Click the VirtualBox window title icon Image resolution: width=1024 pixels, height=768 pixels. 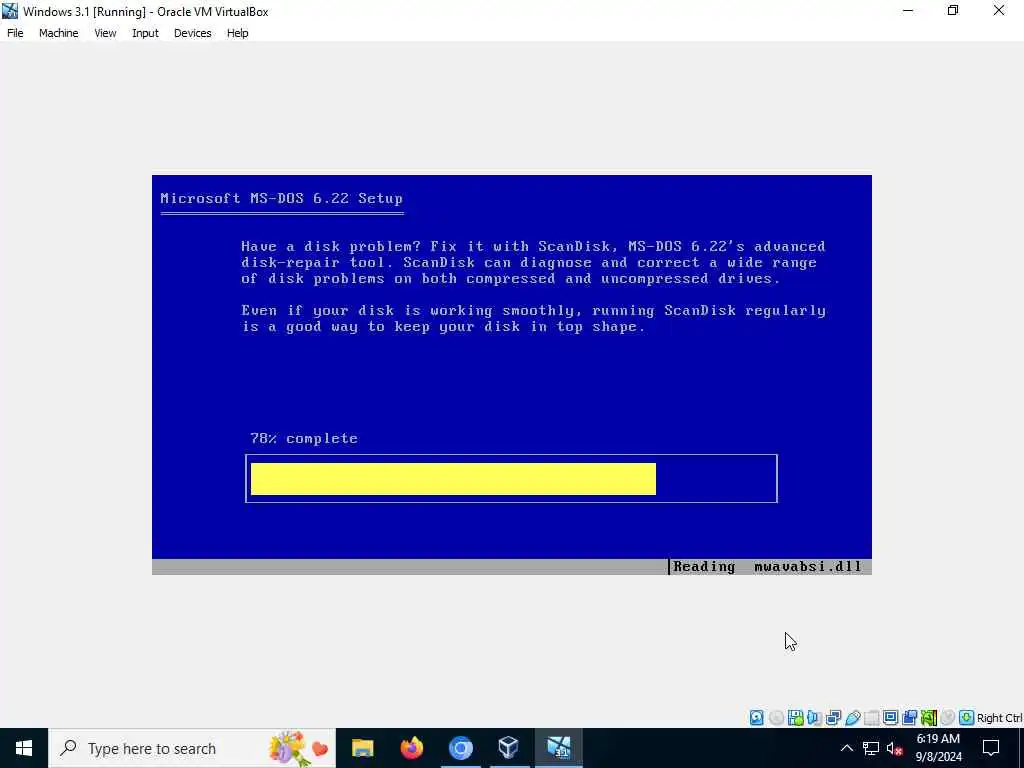pyautogui.click(x=10, y=11)
